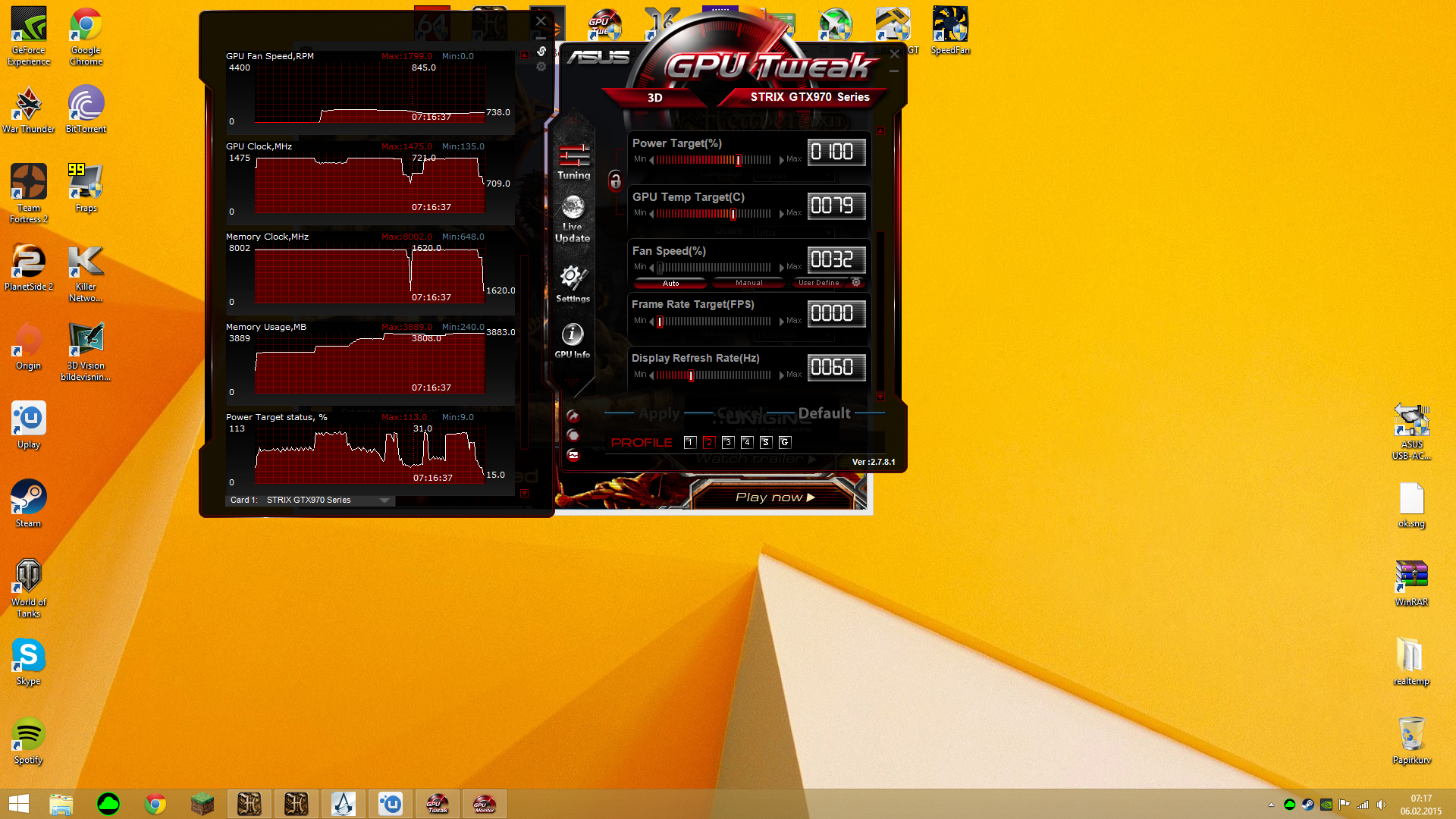Select the Steam desktop shortcut

(x=29, y=503)
